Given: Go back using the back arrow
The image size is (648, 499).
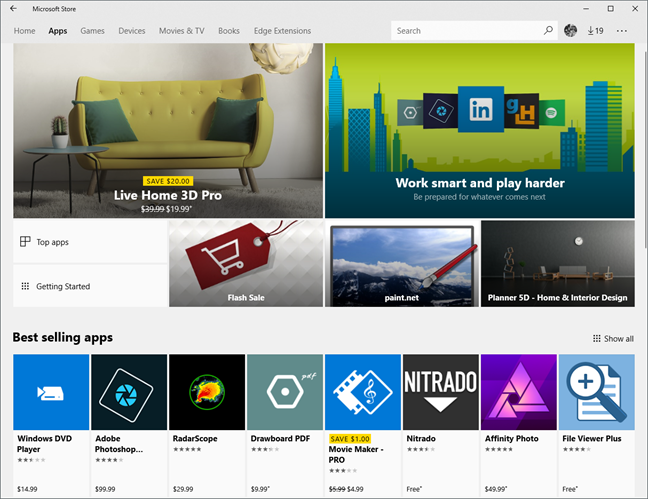Looking at the screenshot, I should click(14, 8).
